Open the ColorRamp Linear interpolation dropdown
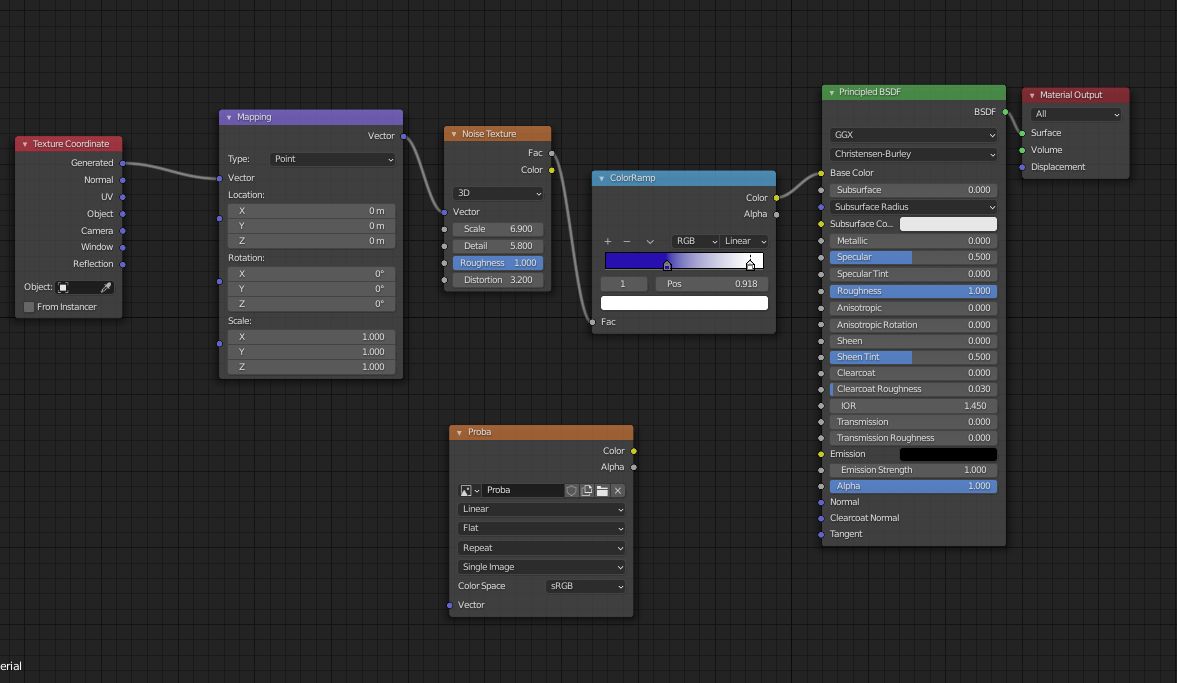Viewport: 1177px width, 683px height. point(745,241)
